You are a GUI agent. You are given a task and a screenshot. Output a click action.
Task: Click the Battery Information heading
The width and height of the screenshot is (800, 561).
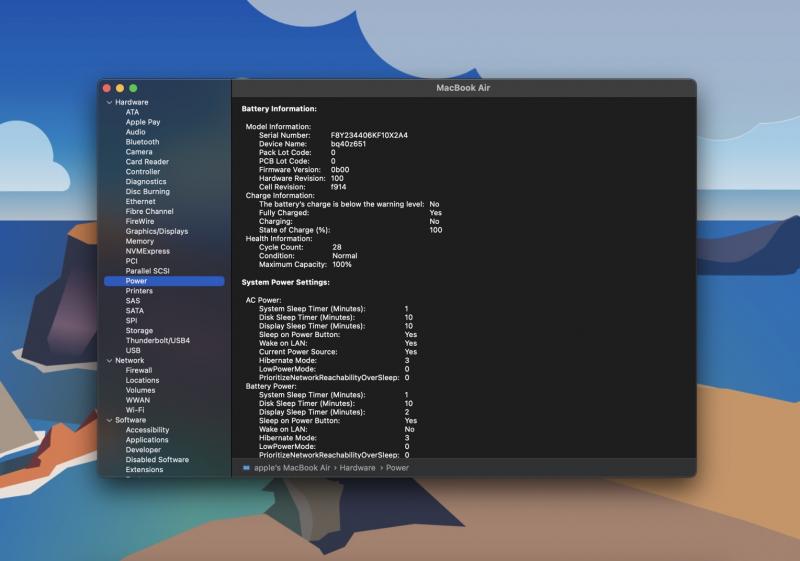[279, 109]
